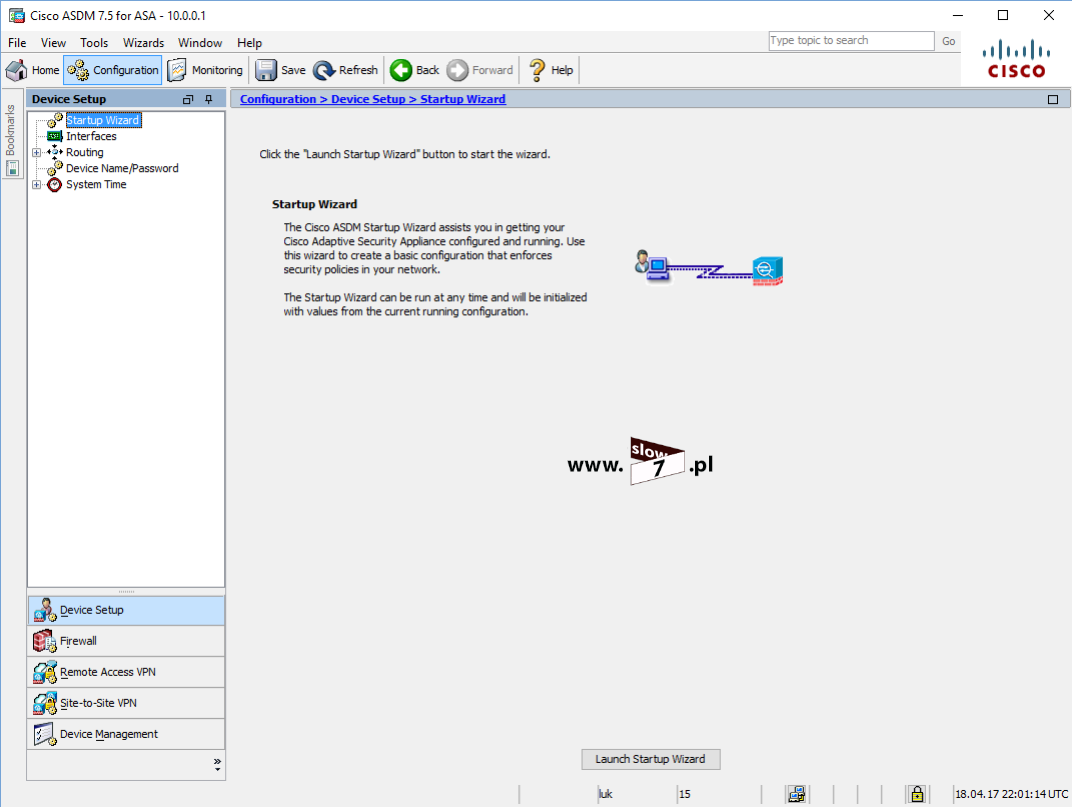Select Interfaces in Device Setup tree
The width and height of the screenshot is (1072, 807).
91,136
